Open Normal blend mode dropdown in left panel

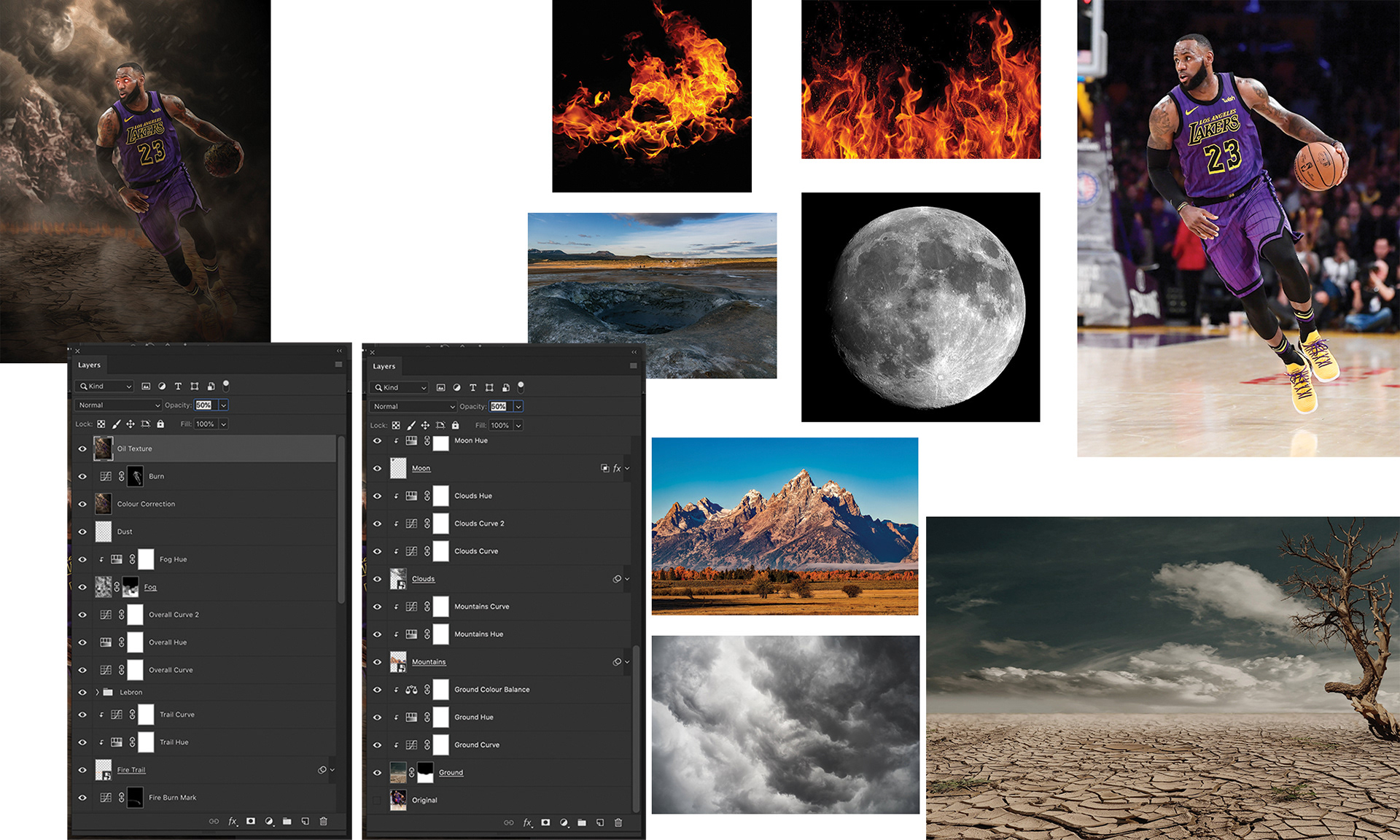pos(117,405)
